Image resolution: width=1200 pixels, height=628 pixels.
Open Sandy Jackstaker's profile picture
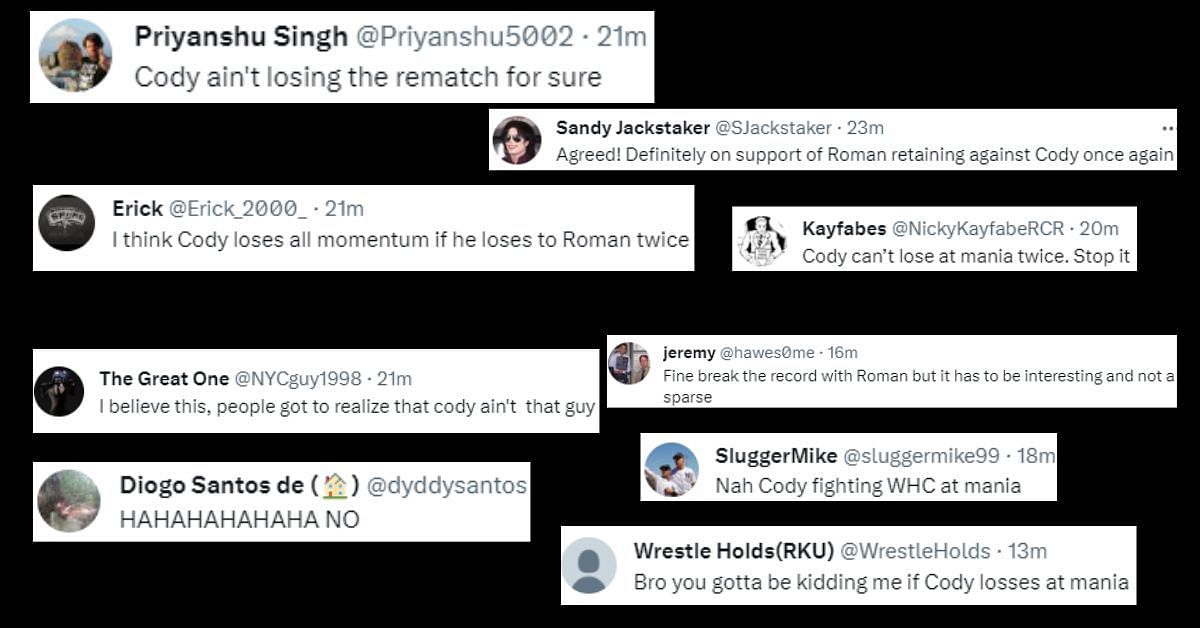517,140
